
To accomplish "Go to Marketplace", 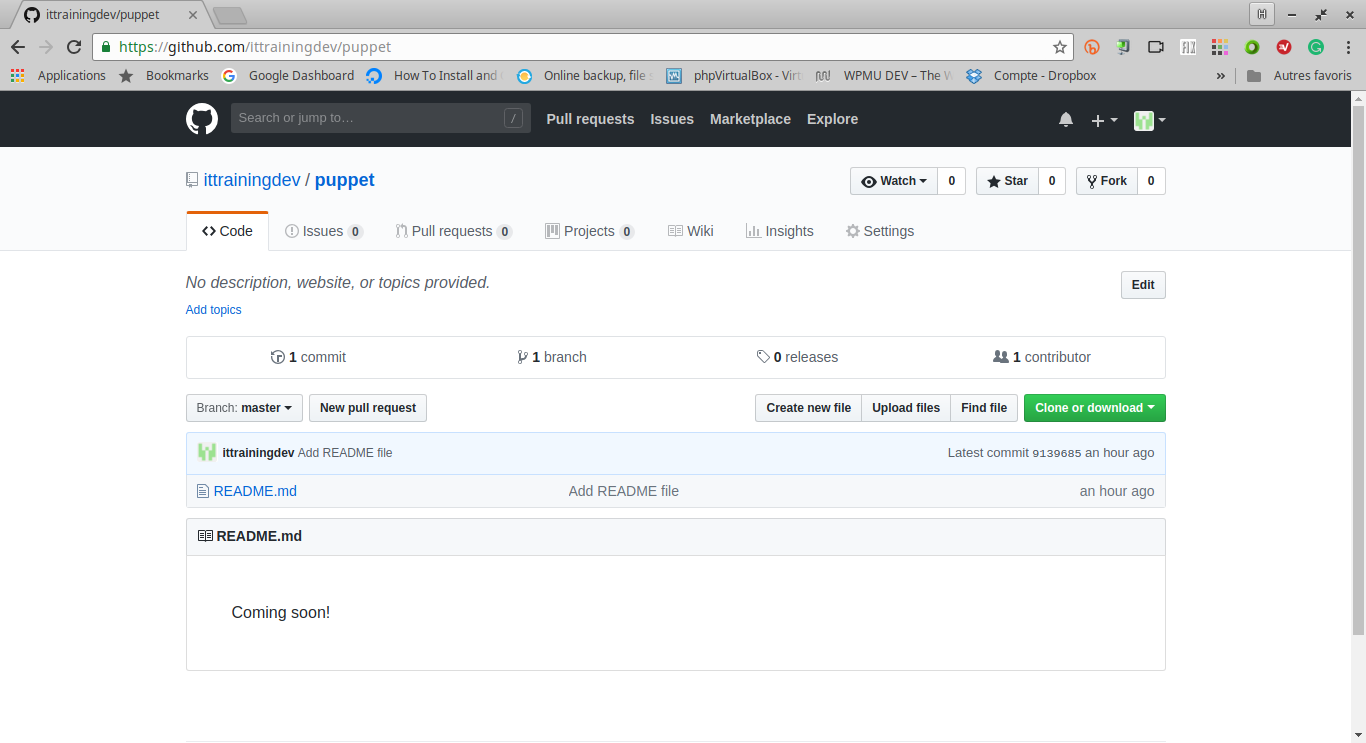I will [750, 119].
